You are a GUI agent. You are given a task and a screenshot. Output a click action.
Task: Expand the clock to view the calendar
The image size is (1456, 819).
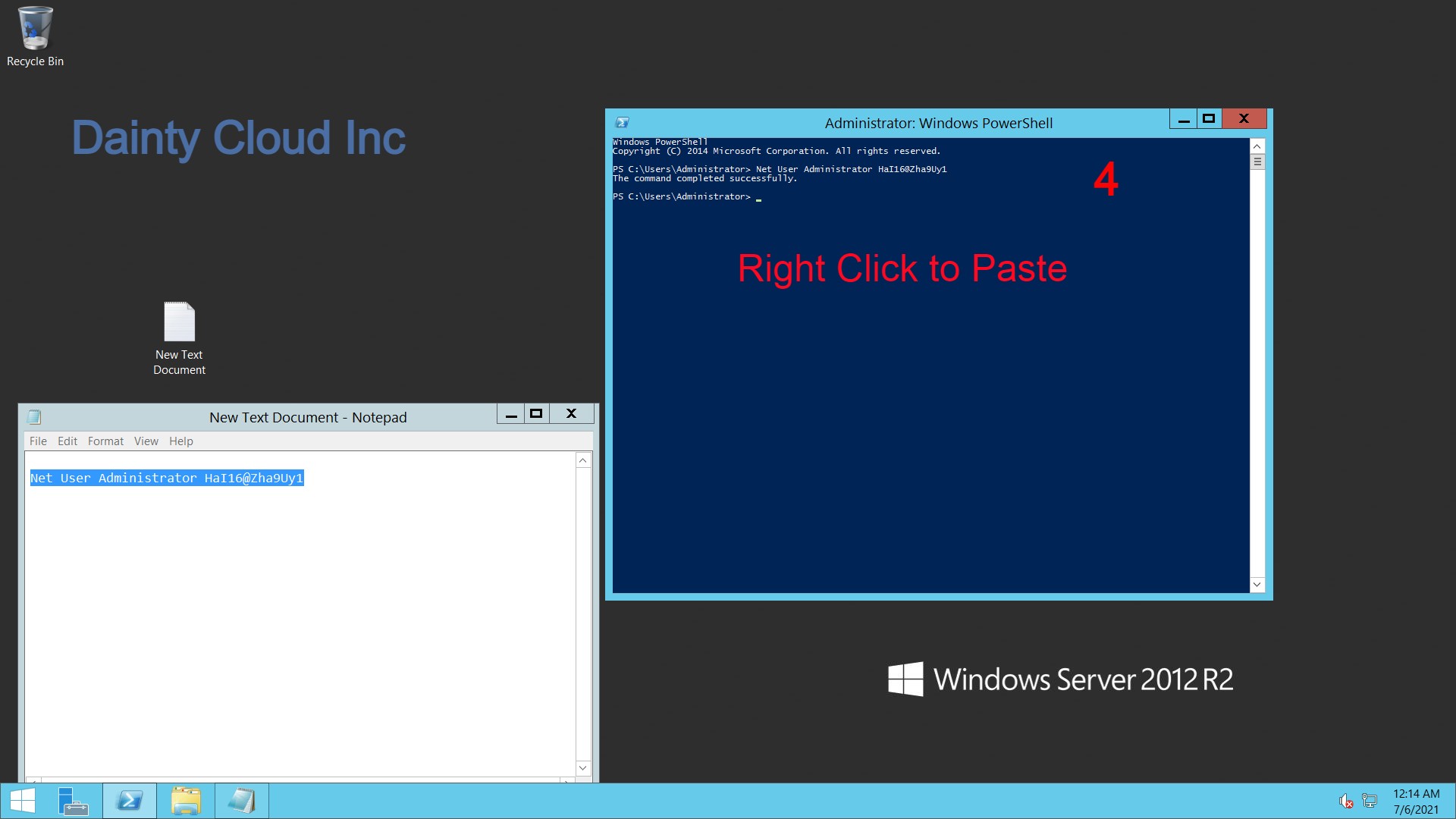[x=1415, y=800]
